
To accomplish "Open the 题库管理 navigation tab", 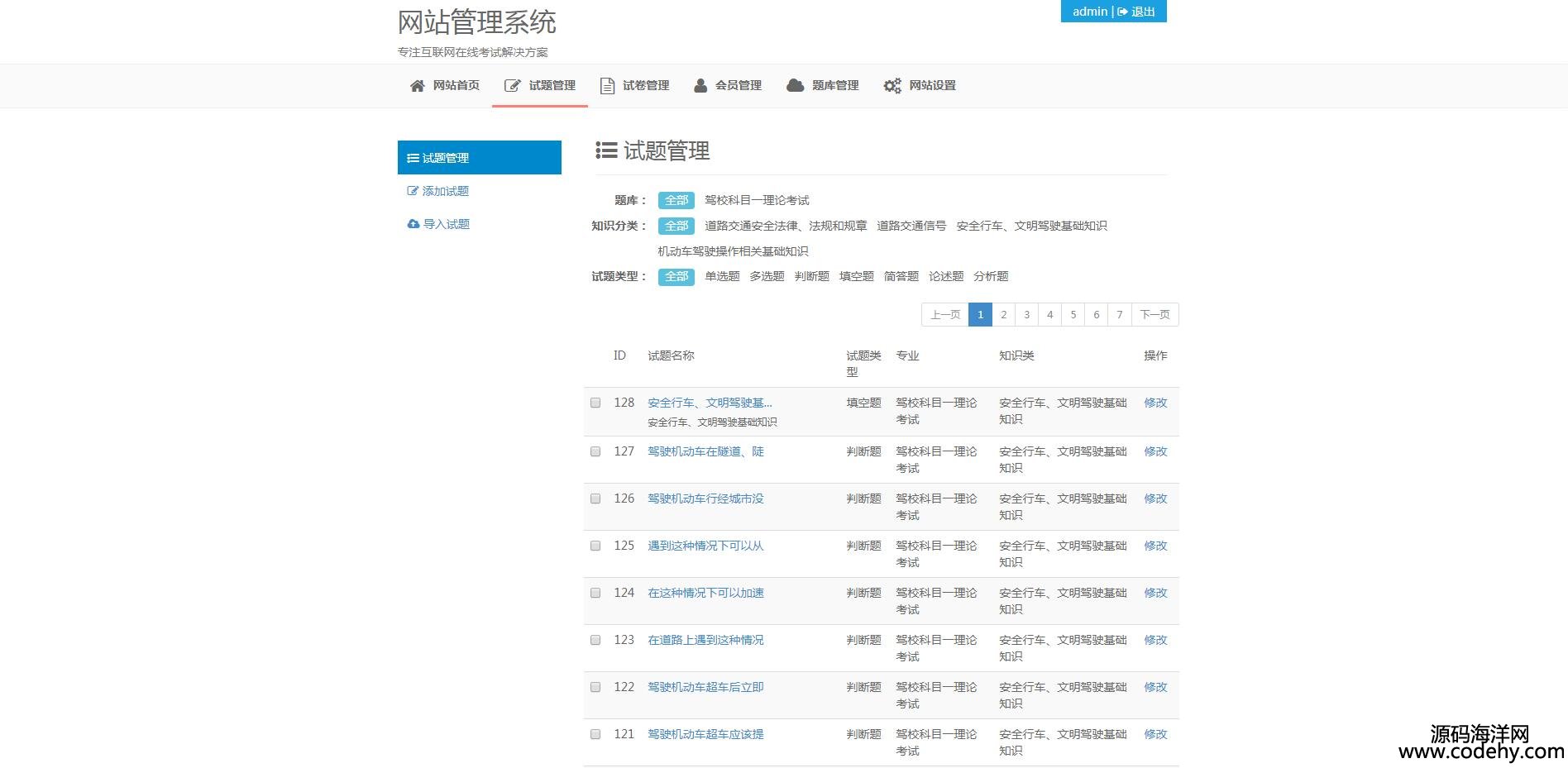I will tap(823, 86).
